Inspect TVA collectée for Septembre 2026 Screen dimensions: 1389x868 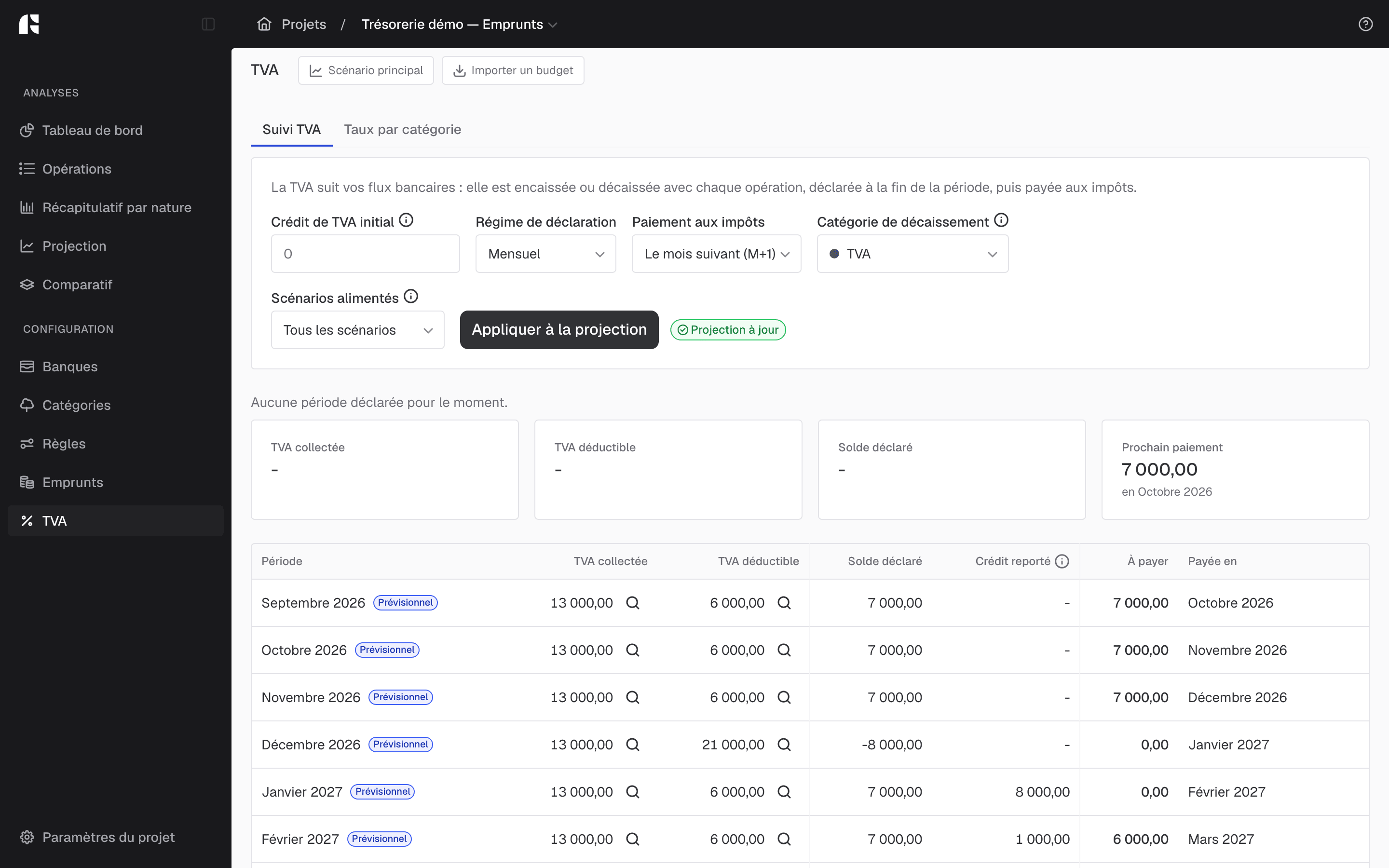[x=632, y=603]
